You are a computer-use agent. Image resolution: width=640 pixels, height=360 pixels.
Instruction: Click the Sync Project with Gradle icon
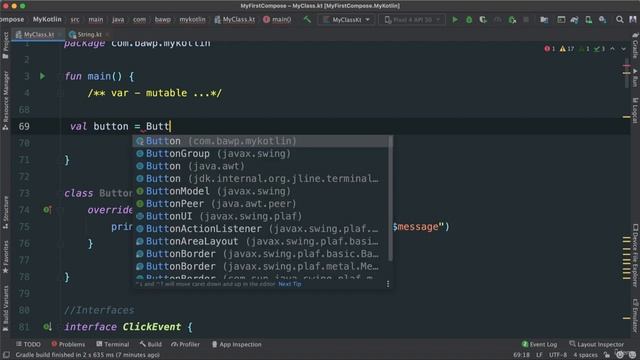(x=575, y=20)
